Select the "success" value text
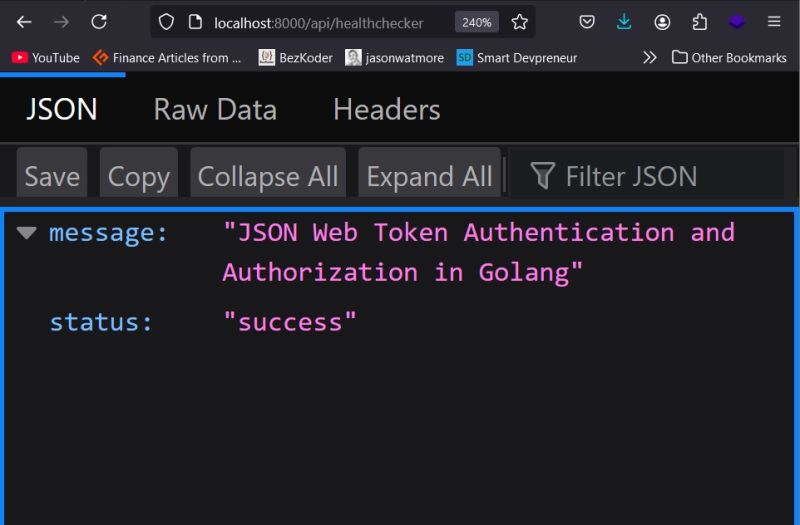The image size is (800, 525). [290, 322]
